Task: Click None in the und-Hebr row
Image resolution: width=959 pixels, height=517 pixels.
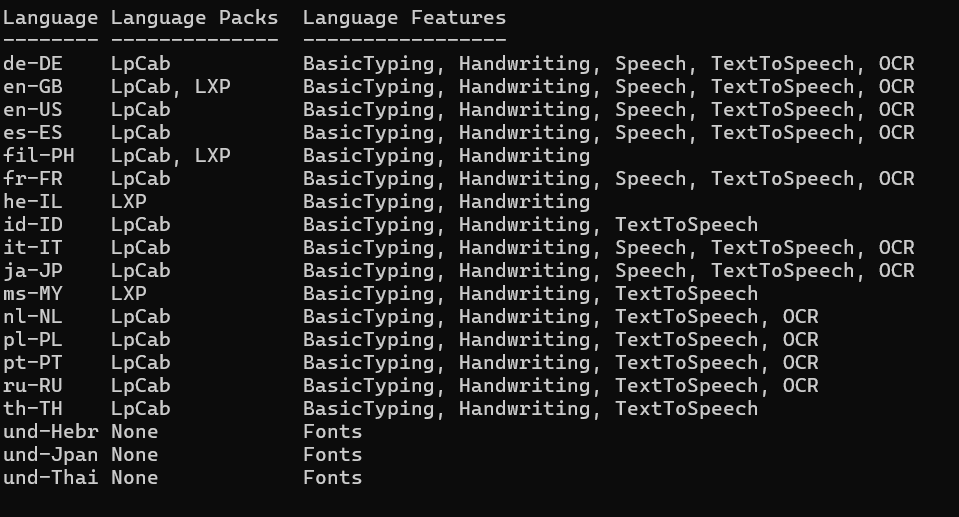Action: [134, 432]
